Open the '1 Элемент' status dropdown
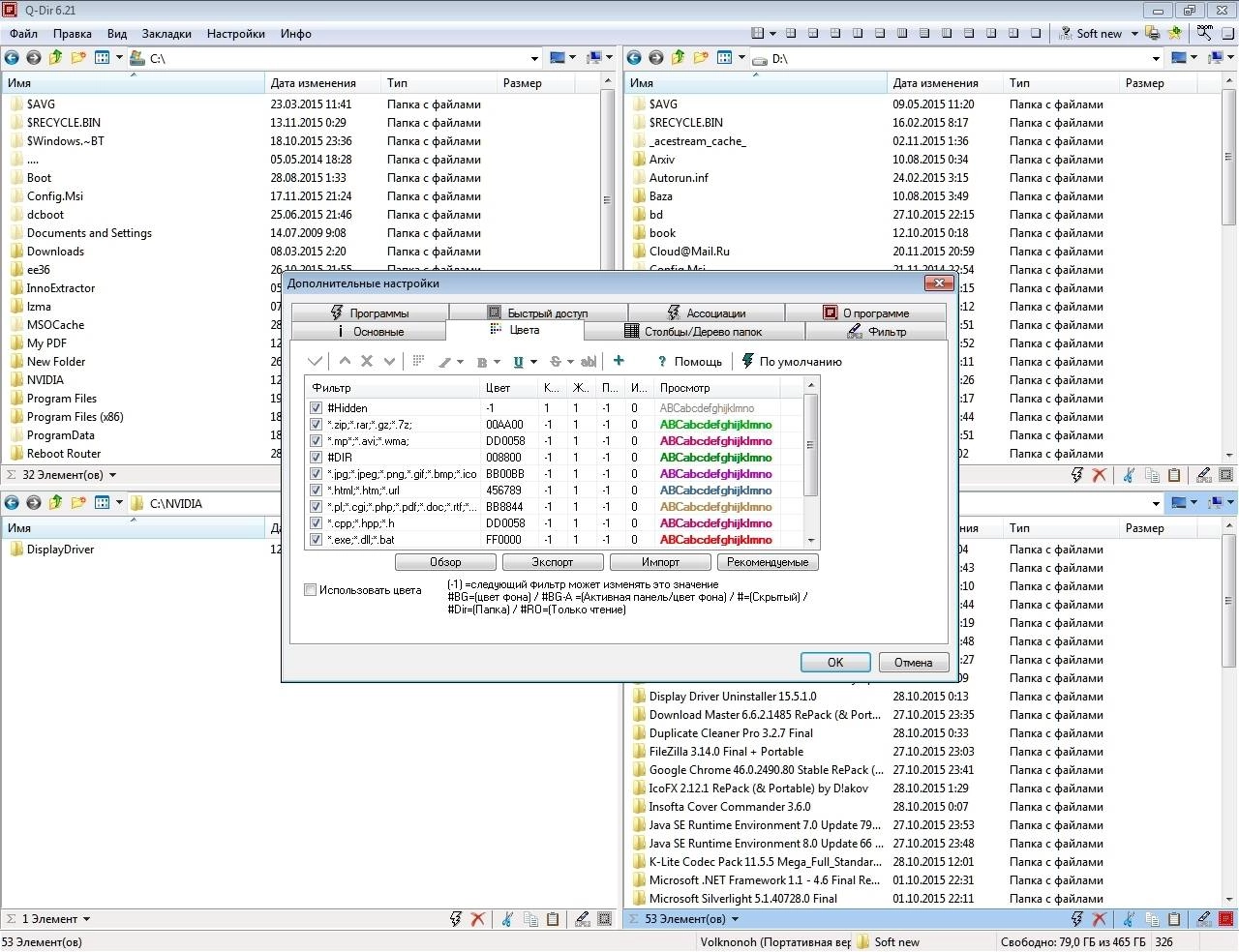The width and height of the screenshot is (1239, 952). point(86,919)
